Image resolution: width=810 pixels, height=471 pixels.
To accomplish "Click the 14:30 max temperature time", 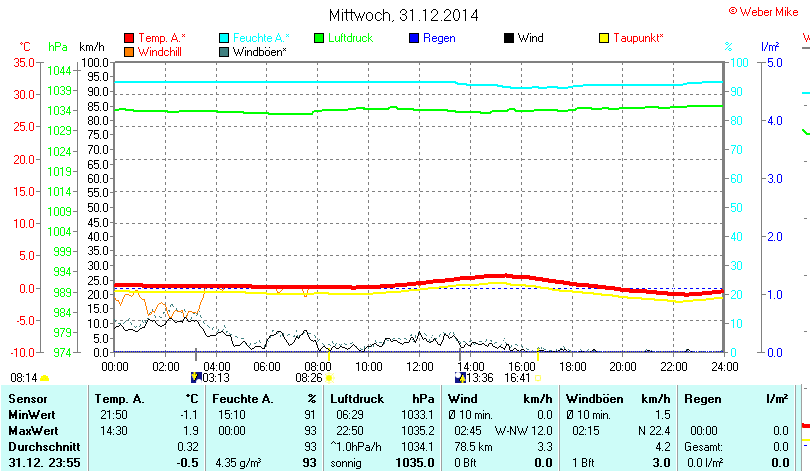I will [x=113, y=431].
